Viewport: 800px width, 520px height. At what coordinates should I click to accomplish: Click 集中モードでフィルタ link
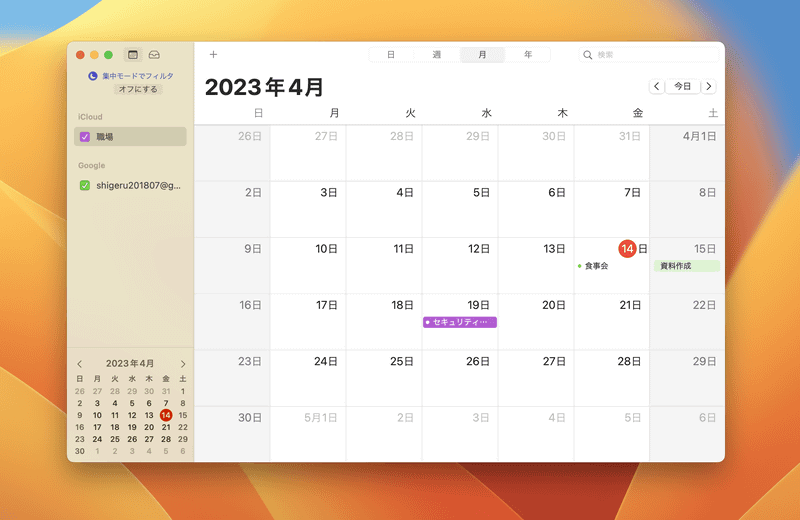tap(138, 76)
